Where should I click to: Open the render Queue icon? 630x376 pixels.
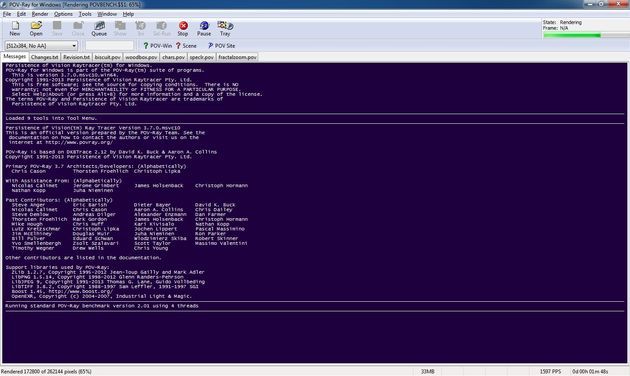[x=99, y=29]
